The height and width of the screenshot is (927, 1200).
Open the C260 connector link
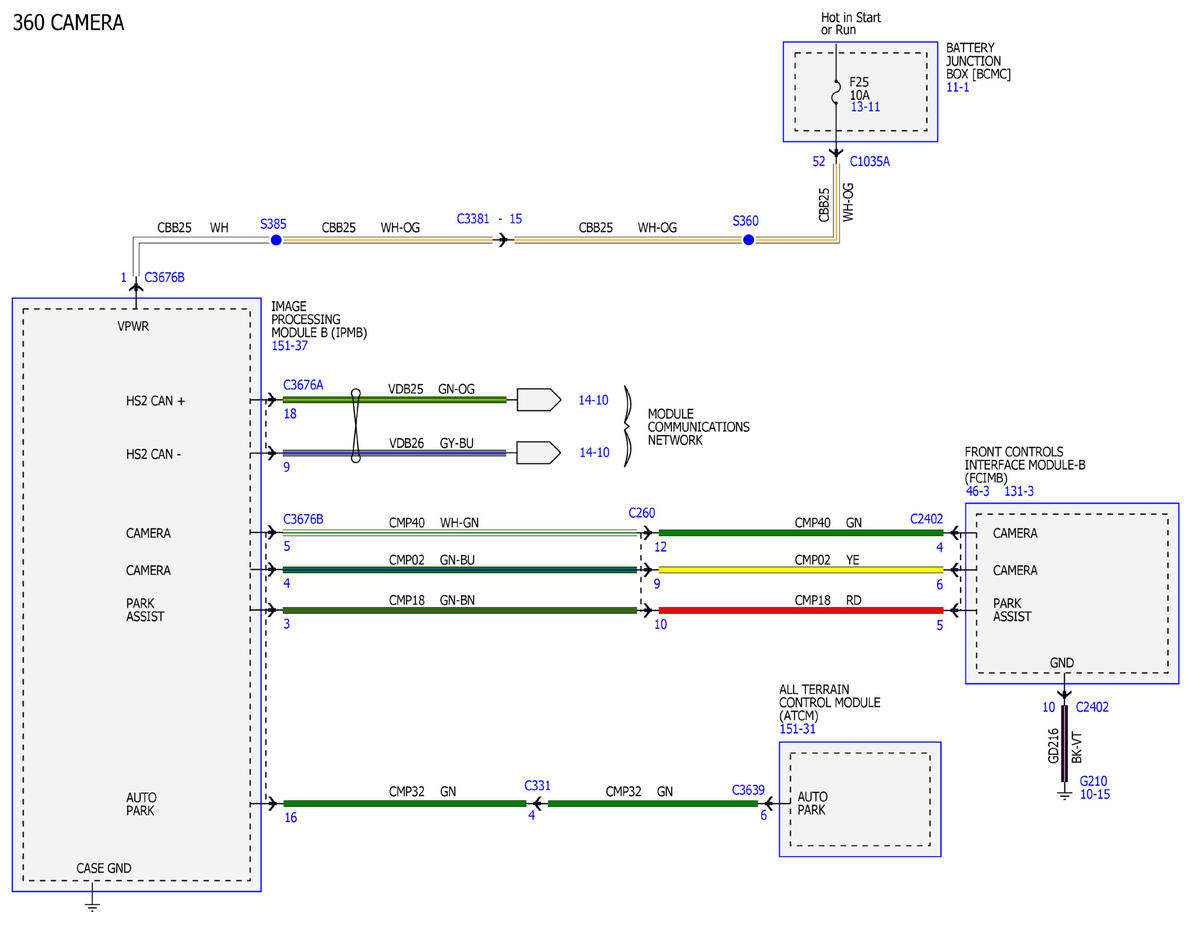[x=642, y=513]
